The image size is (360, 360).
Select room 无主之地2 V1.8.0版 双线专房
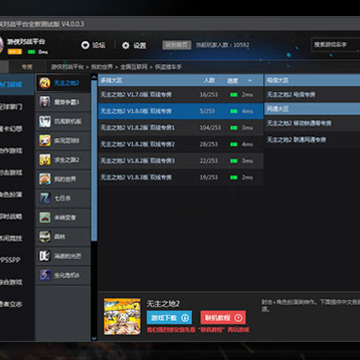coord(180,111)
